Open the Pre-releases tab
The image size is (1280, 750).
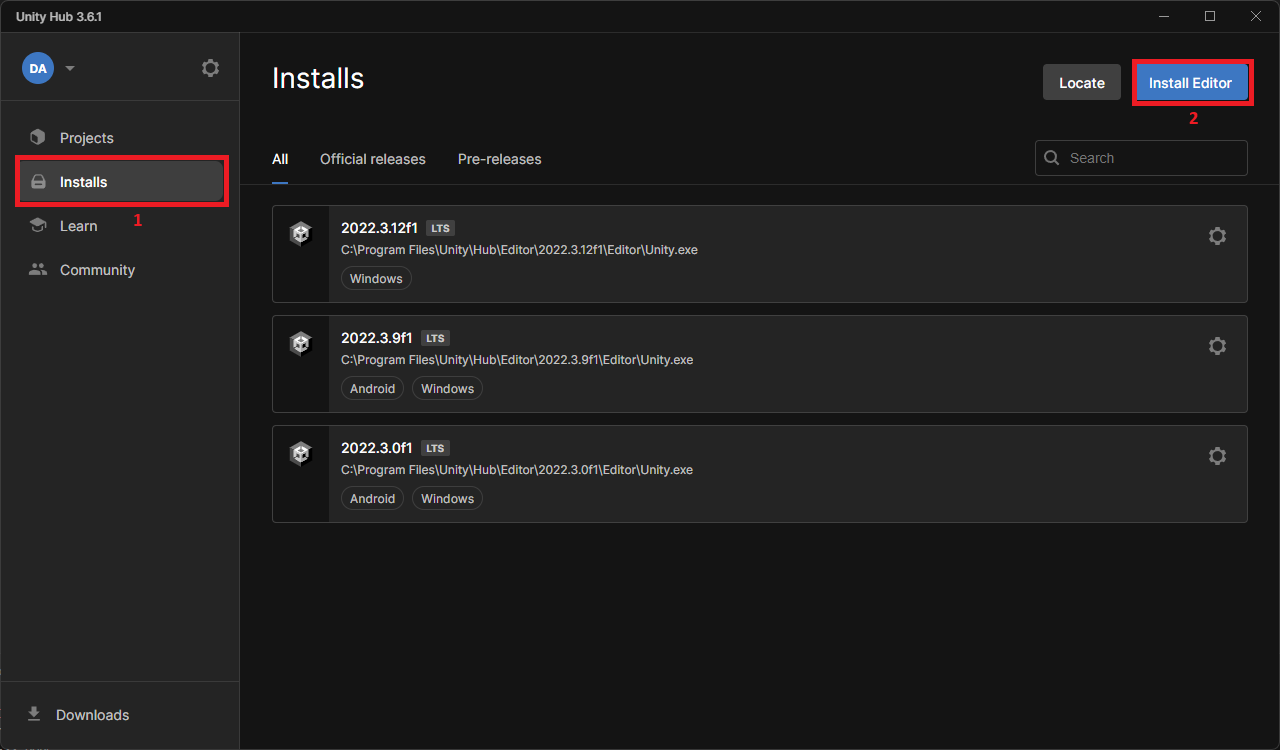[x=499, y=158]
